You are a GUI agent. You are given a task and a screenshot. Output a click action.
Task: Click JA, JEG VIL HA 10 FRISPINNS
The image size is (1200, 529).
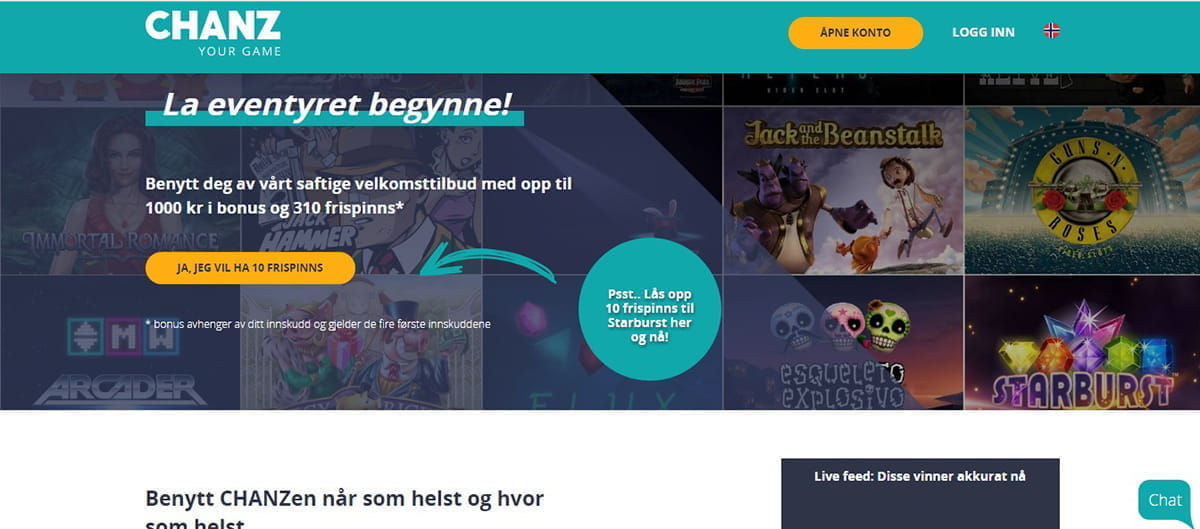(x=250, y=268)
